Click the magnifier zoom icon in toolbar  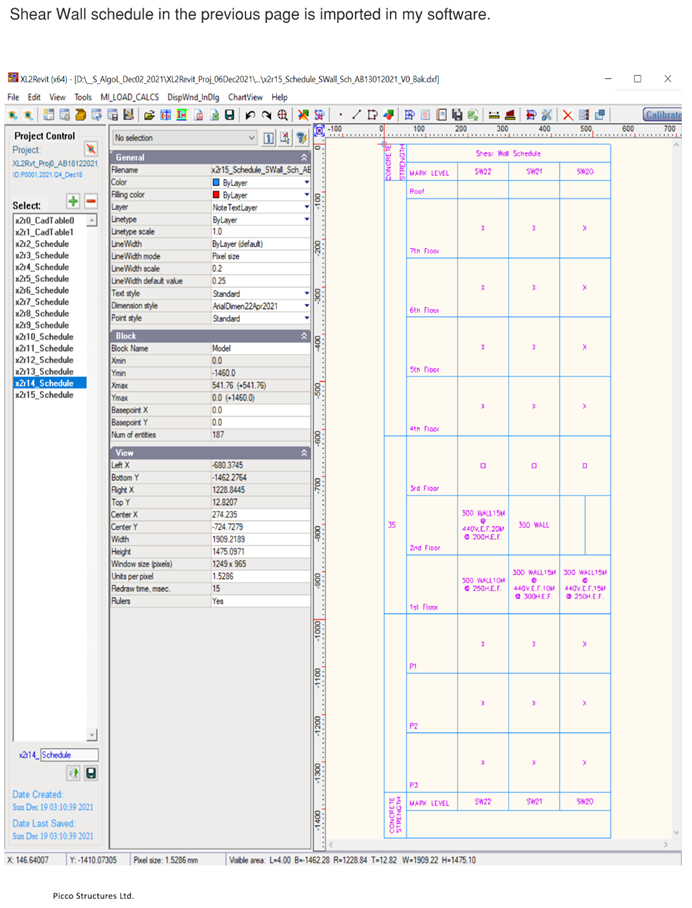[x=283, y=116]
